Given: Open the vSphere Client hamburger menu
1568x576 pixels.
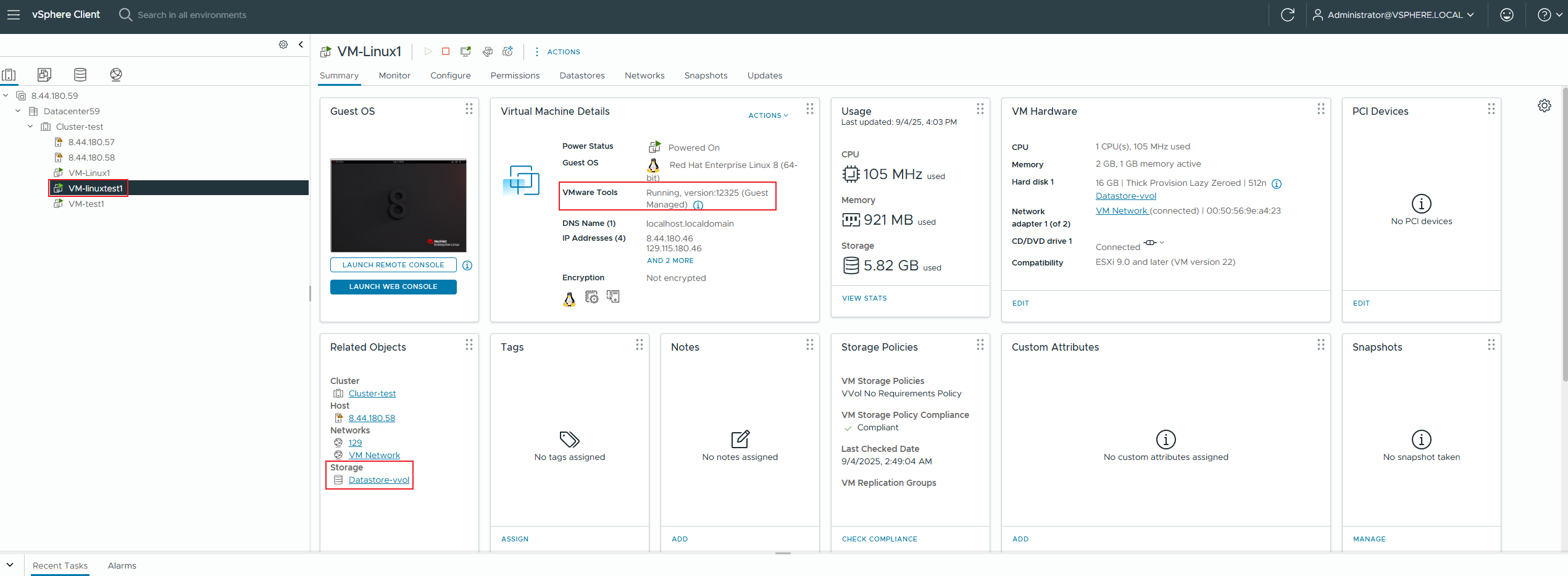Looking at the screenshot, I should [14, 14].
